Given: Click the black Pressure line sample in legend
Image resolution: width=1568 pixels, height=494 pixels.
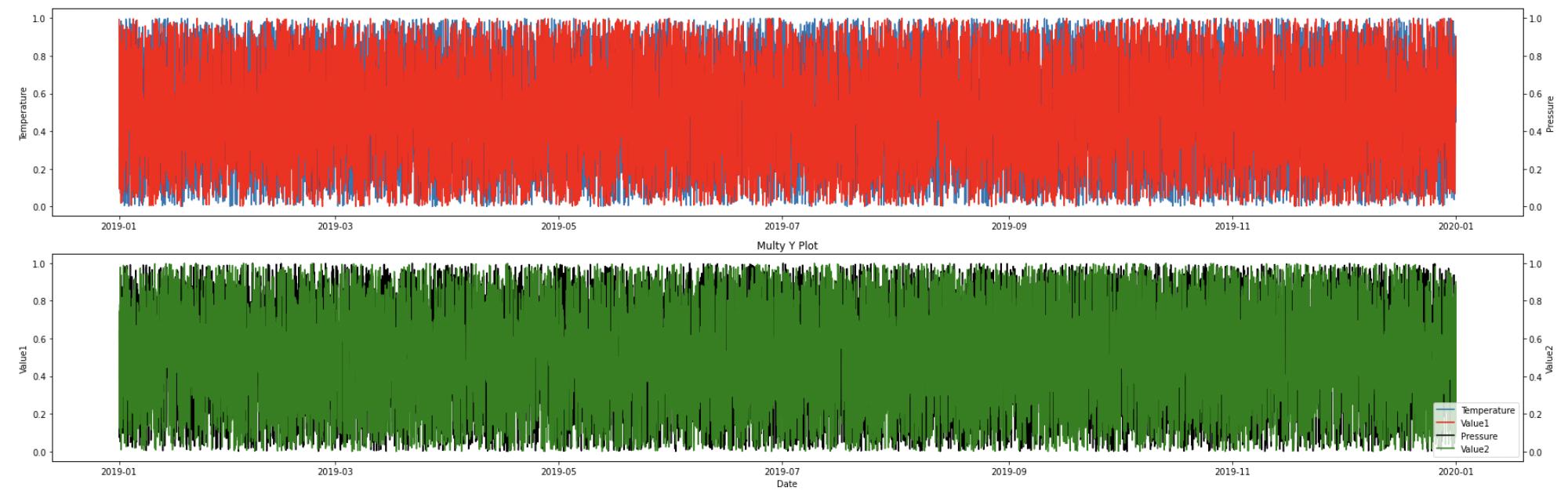Looking at the screenshot, I should (x=1446, y=437).
